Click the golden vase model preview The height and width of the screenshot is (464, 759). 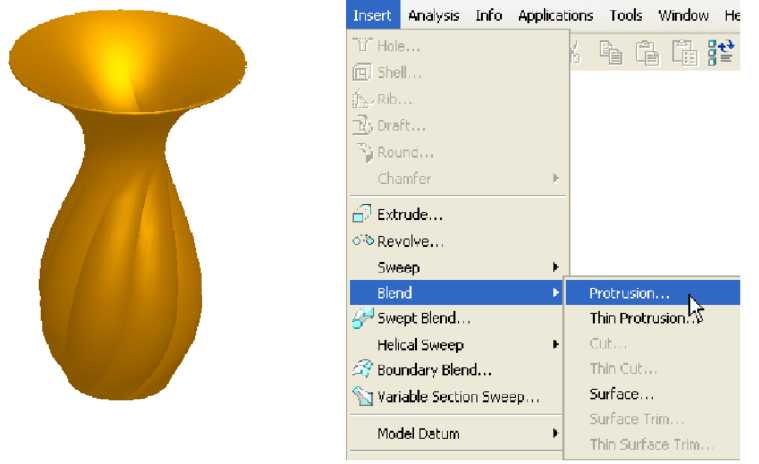(128, 206)
